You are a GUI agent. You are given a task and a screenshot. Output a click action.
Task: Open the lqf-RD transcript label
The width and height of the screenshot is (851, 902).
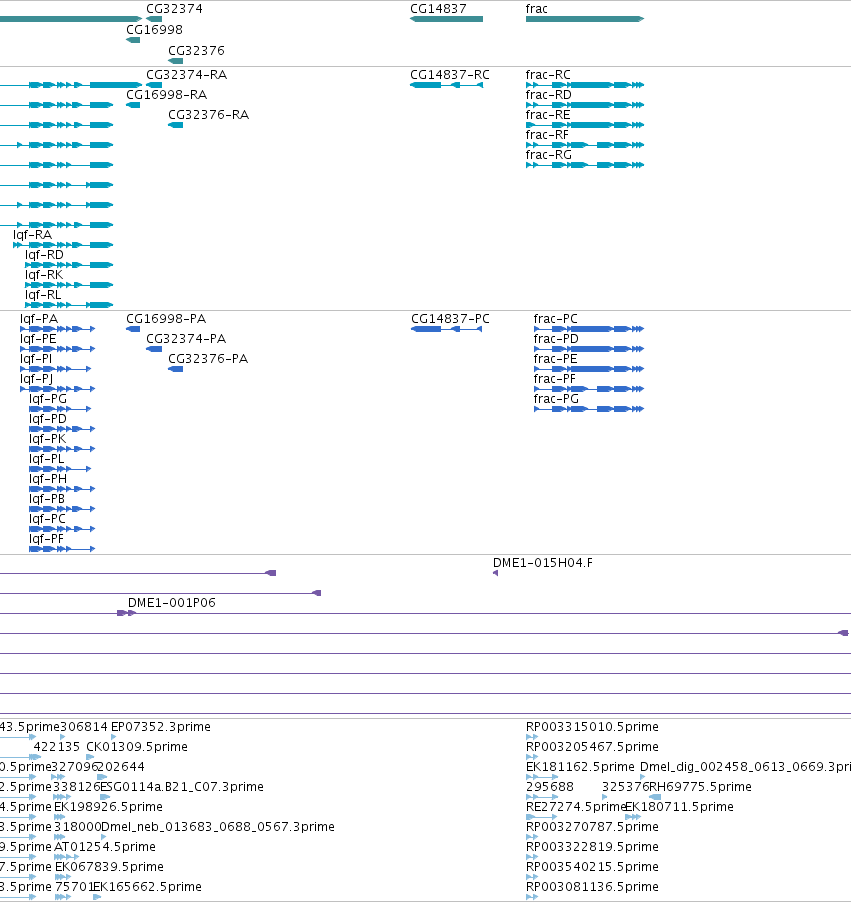click(44, 255)
